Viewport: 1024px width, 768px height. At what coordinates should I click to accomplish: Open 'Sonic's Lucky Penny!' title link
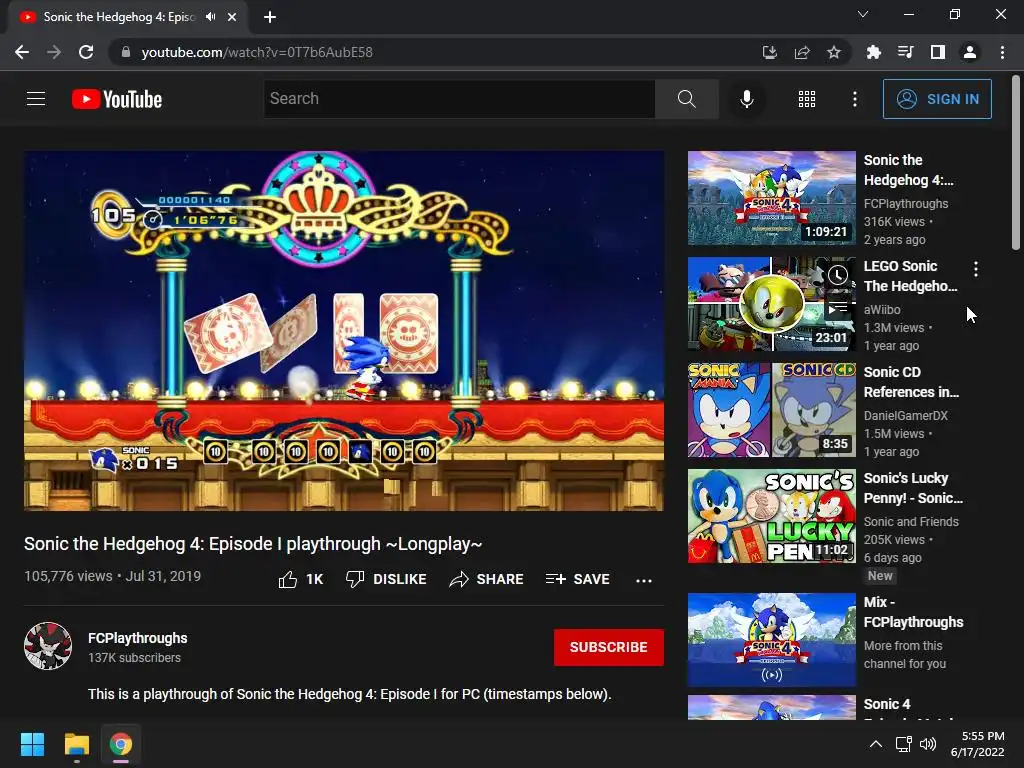pos(913,488)
